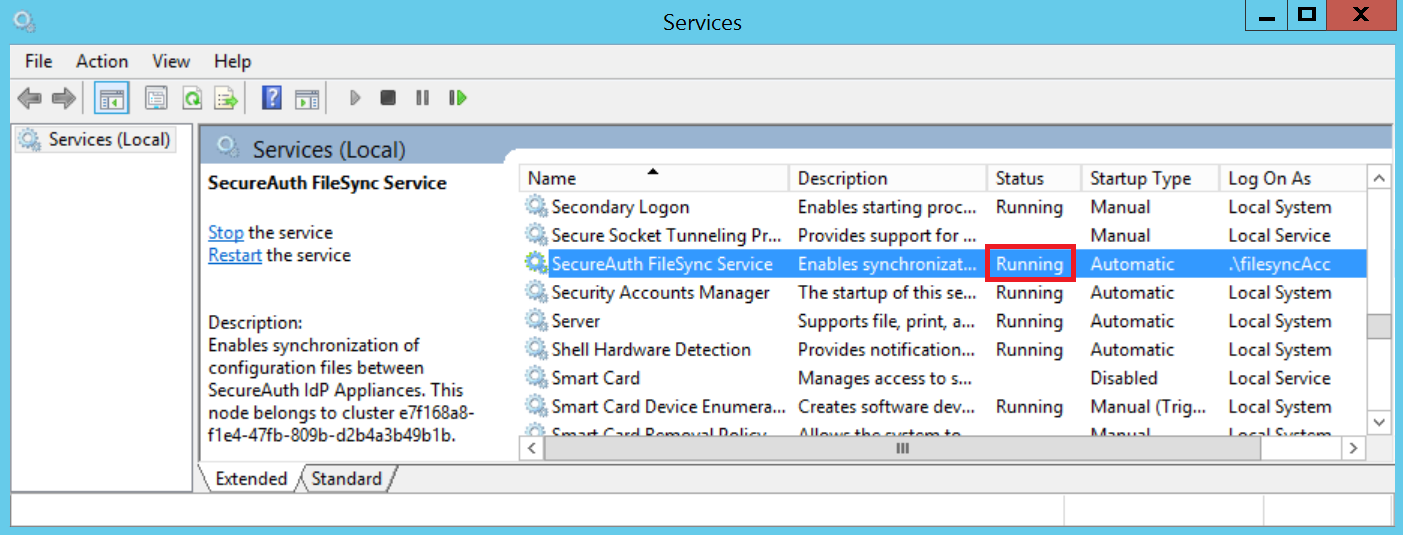Select the Server service name
The width and height of the screenshot is (1403, 535).
point(576,321)
